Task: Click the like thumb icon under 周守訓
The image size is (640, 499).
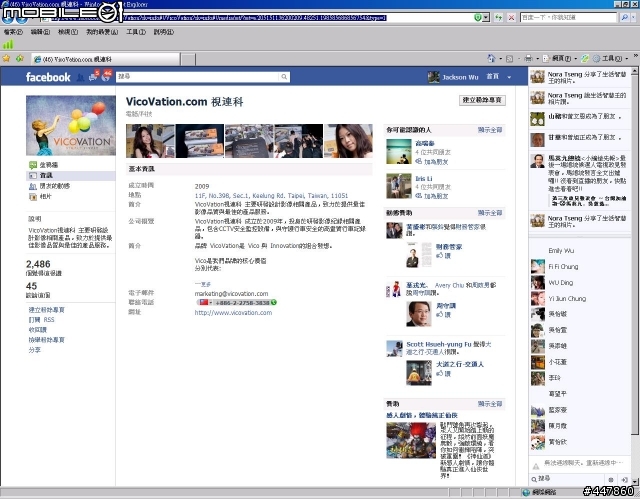Action: 439,315
